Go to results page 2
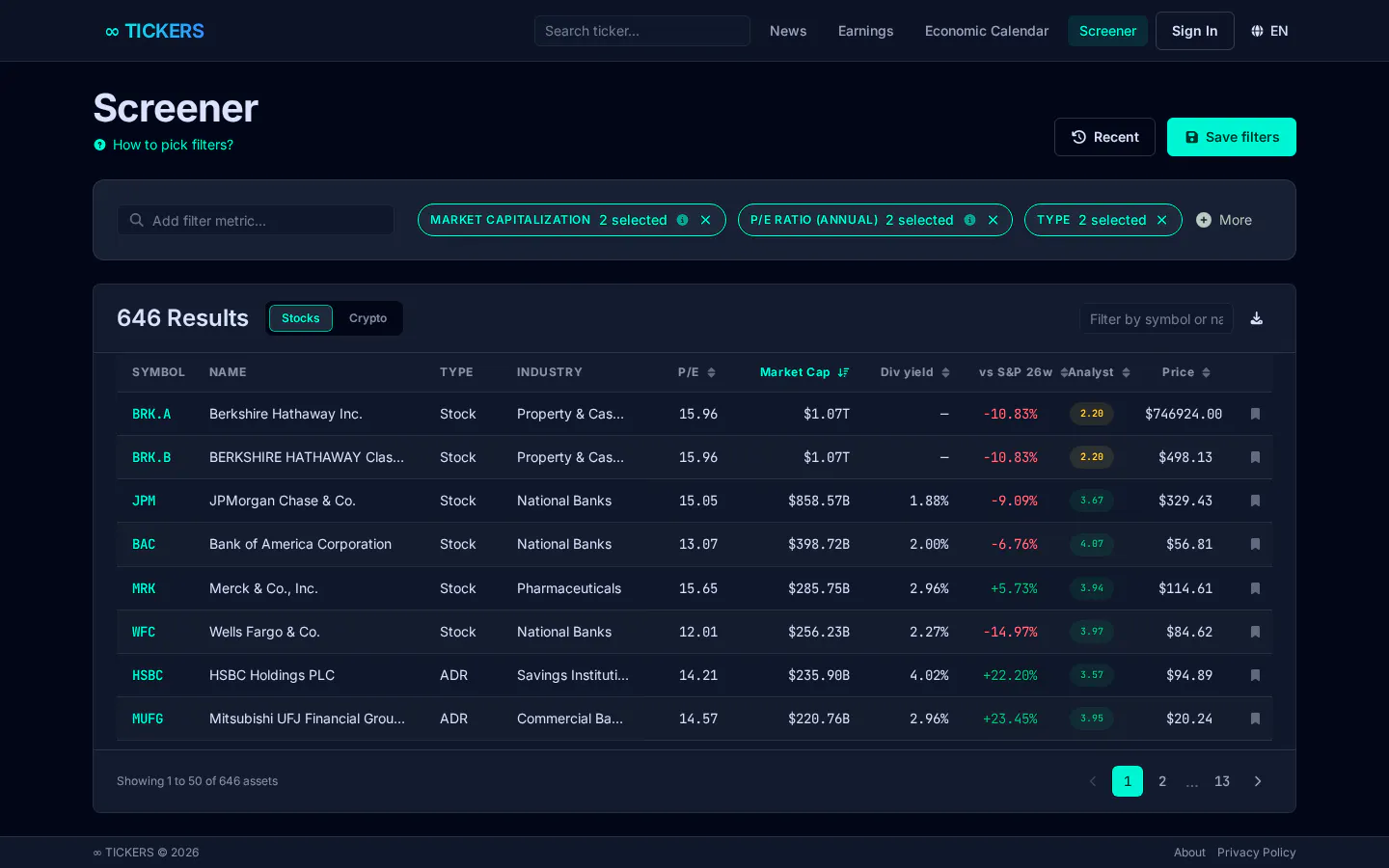1389x868 pixels. [x=1162, y=781]
